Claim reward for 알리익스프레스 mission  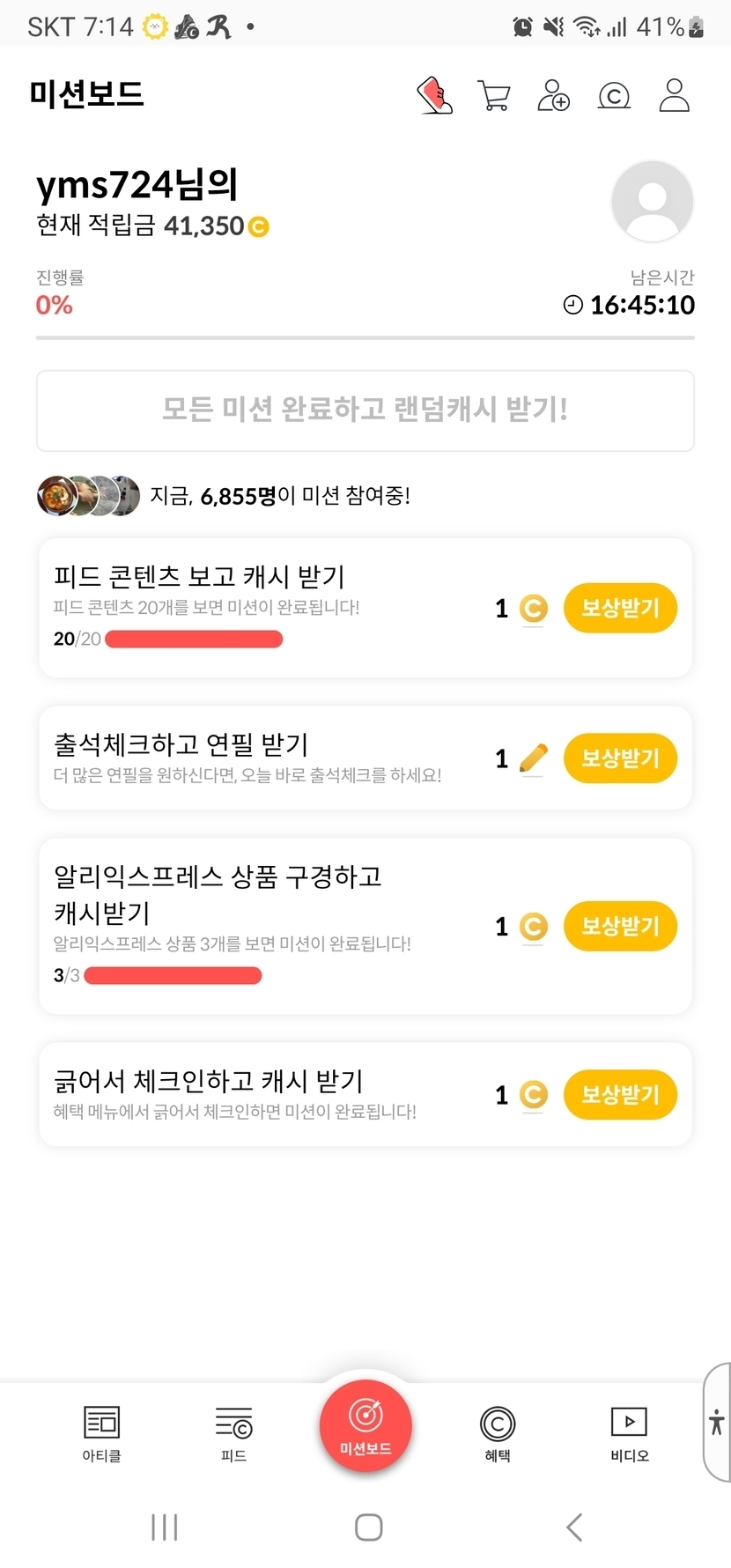click(620, 926)
